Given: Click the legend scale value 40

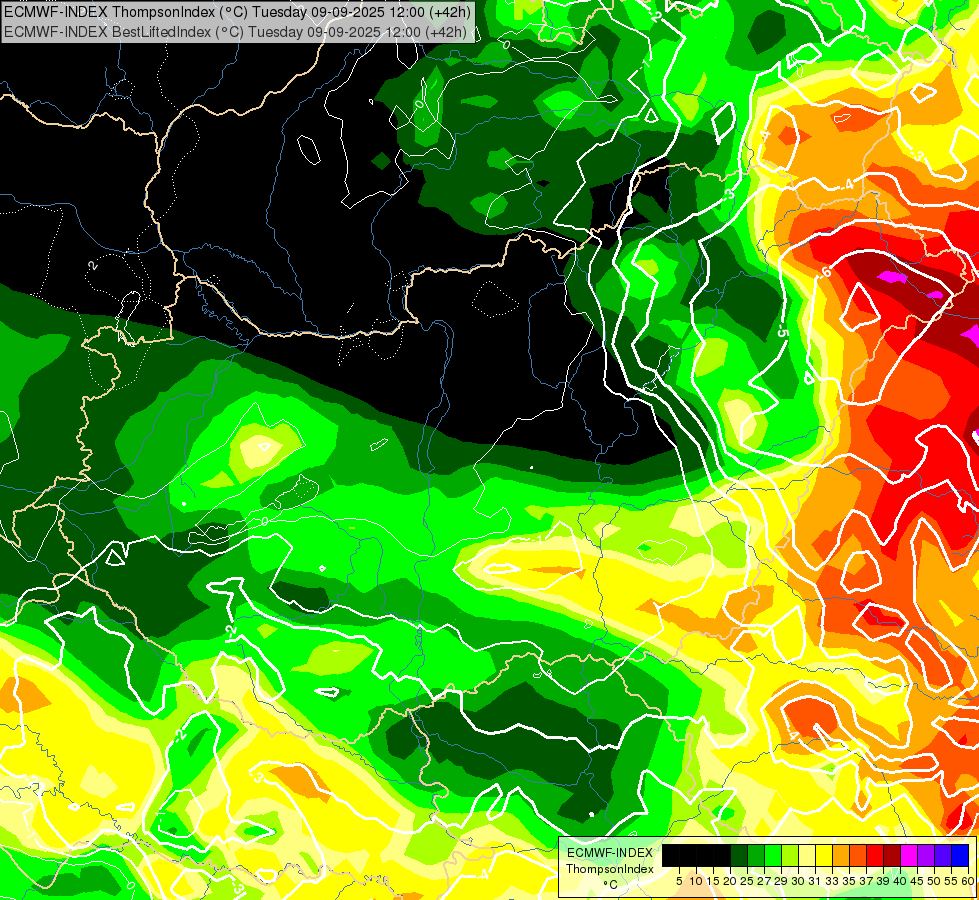Looking at the screenshot, I should tap(900, 881).
